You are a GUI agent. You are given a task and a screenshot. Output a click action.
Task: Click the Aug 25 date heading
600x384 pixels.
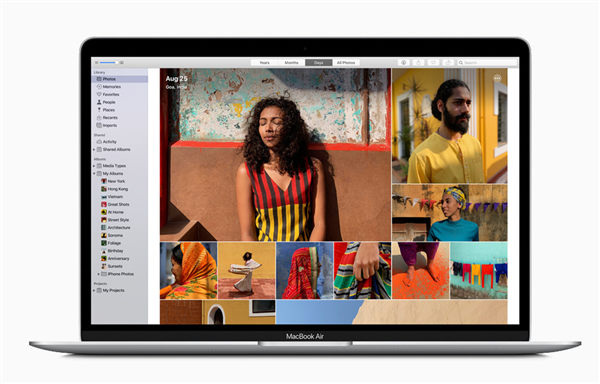(x=176, y=79)
